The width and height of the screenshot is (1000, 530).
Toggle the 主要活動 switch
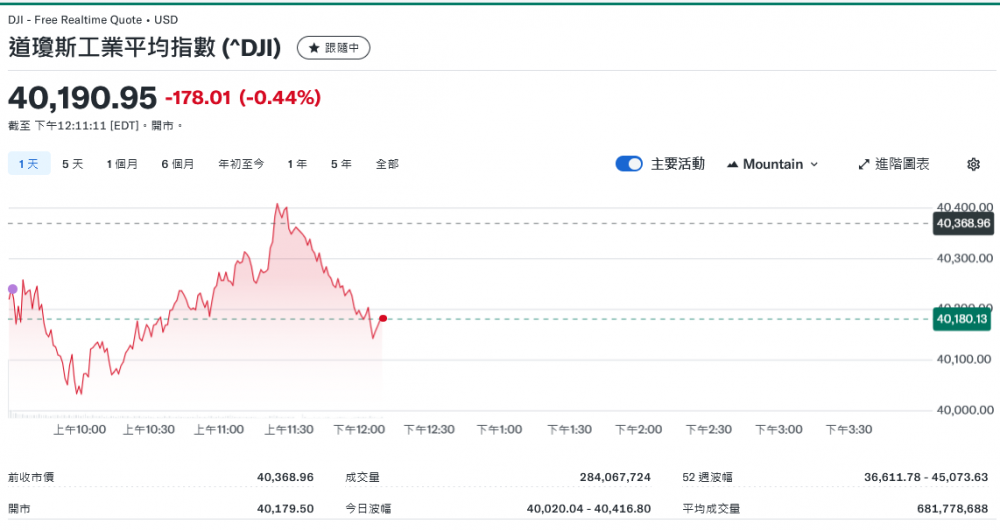click(x=629, y=164)
